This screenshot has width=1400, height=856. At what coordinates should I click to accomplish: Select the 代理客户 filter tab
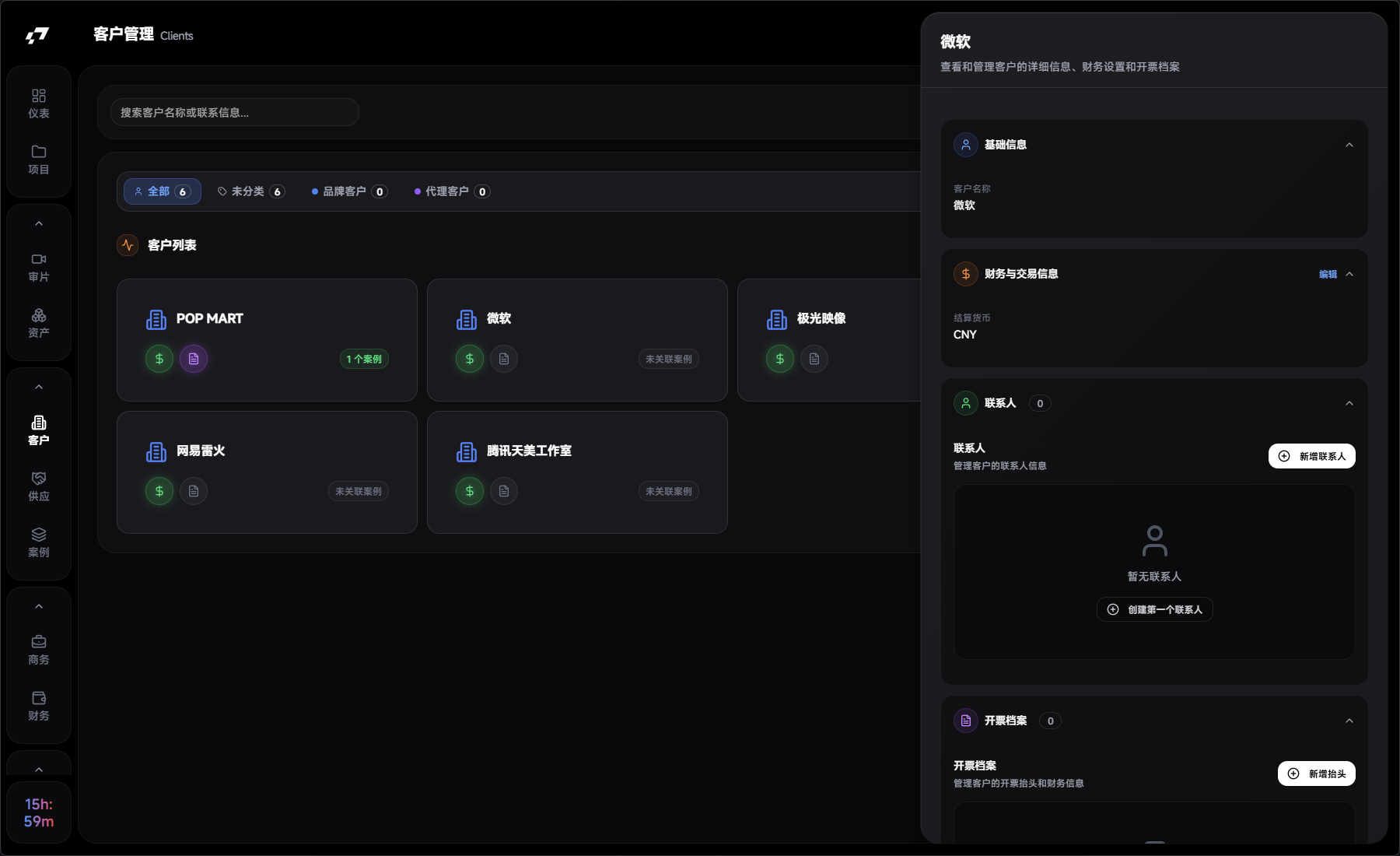[x=452, y=191]
